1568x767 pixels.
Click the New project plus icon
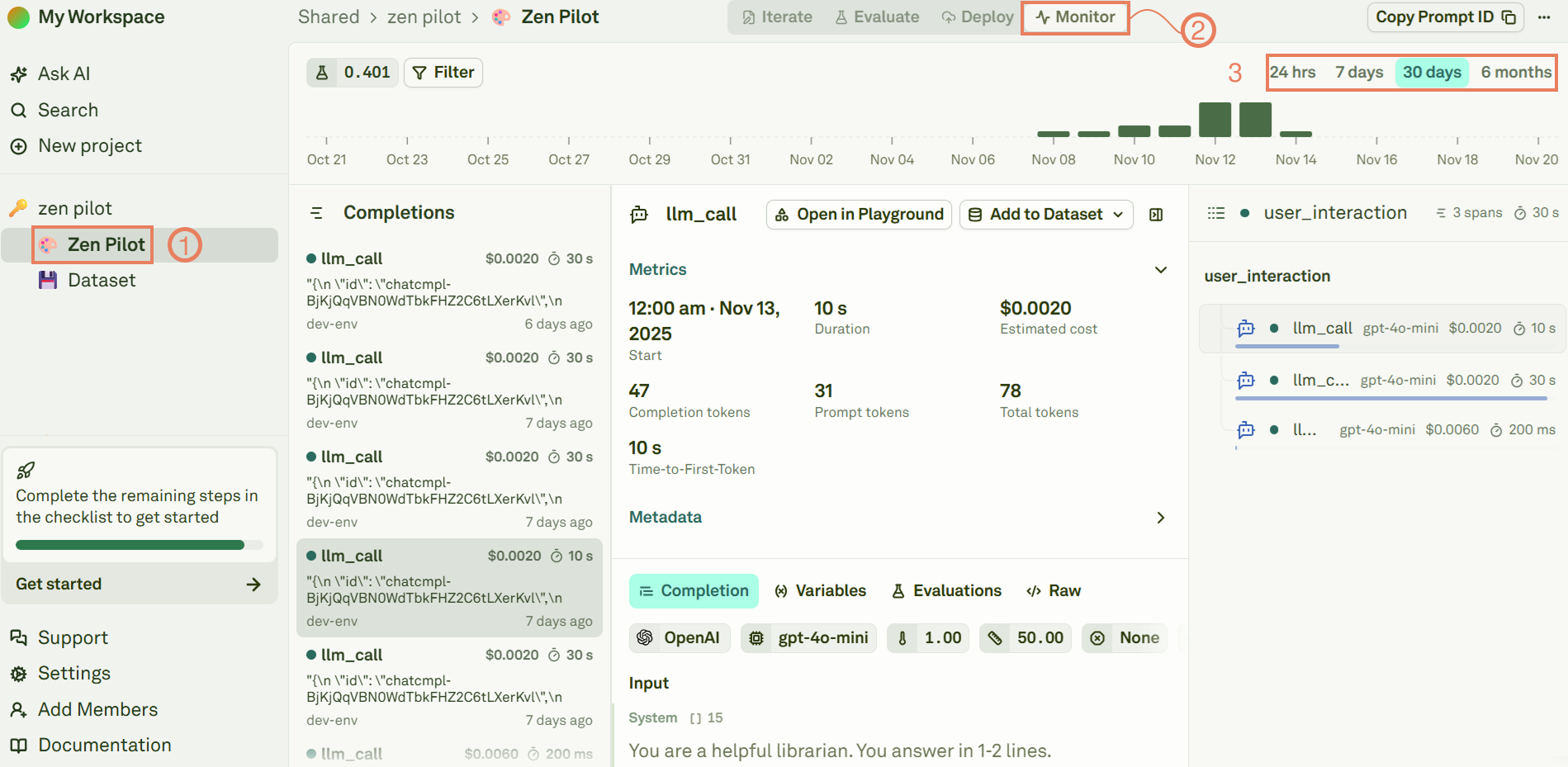pos(18,146)
